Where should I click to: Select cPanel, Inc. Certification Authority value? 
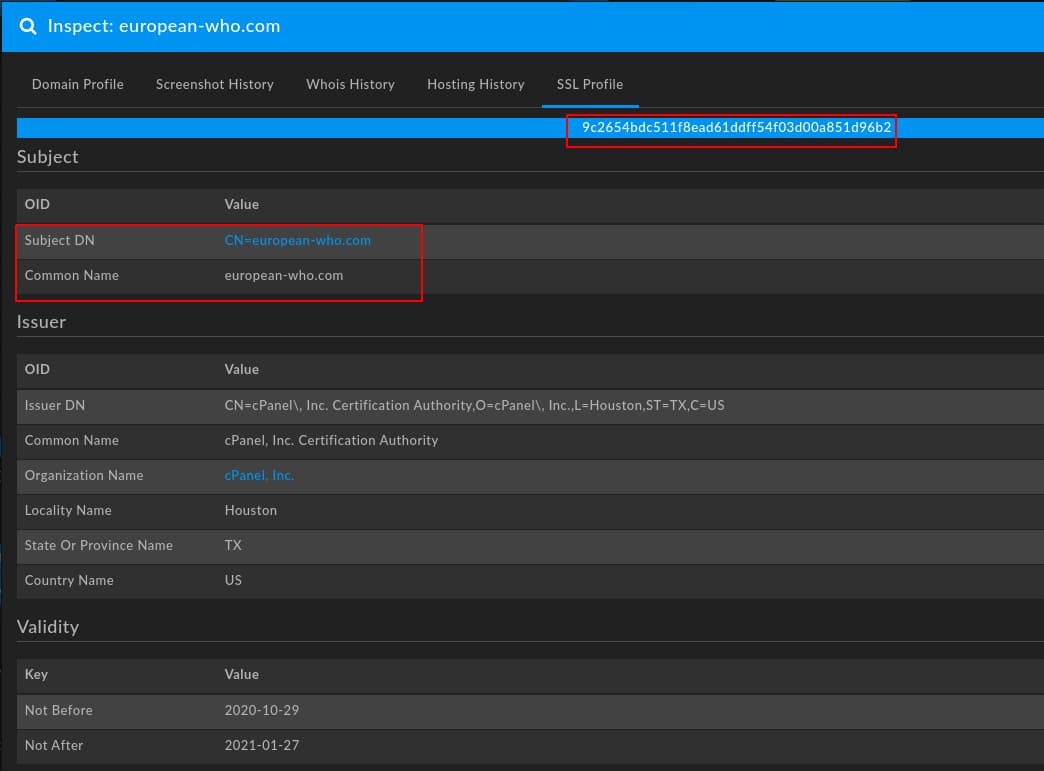pos(331,441)
